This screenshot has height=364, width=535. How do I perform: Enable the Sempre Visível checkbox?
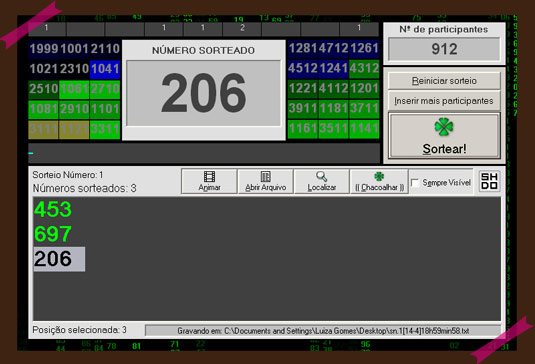415,183
